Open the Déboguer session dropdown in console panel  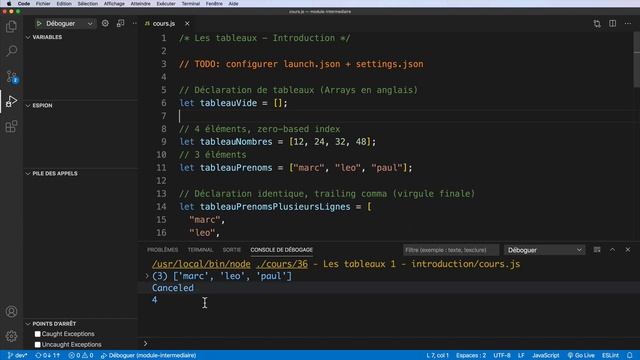[x=544, y=250]
